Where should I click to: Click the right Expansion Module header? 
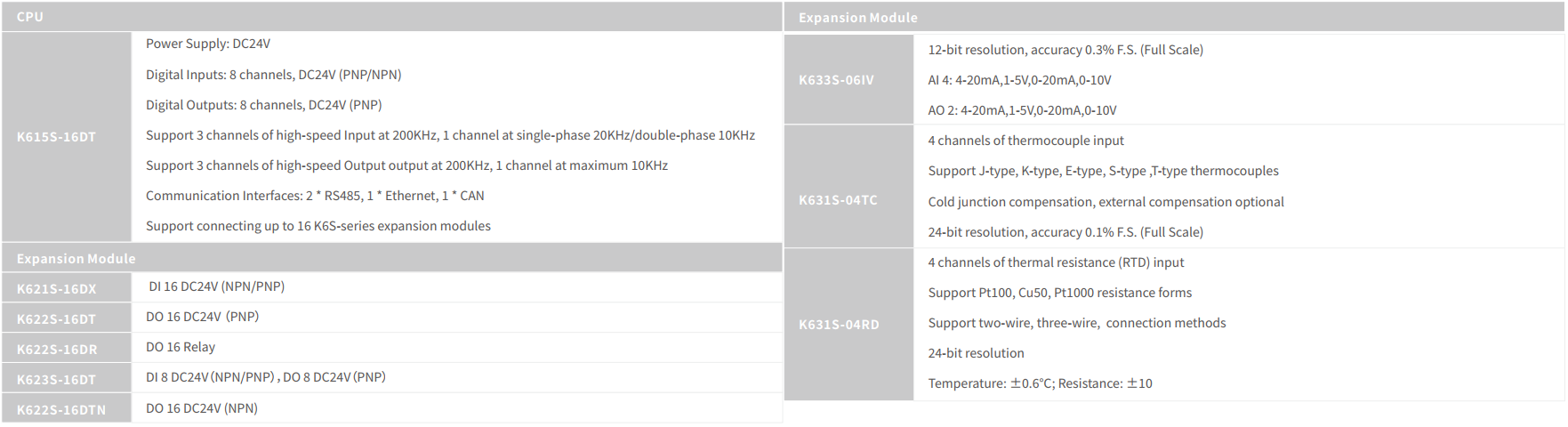tap(858, 18)
